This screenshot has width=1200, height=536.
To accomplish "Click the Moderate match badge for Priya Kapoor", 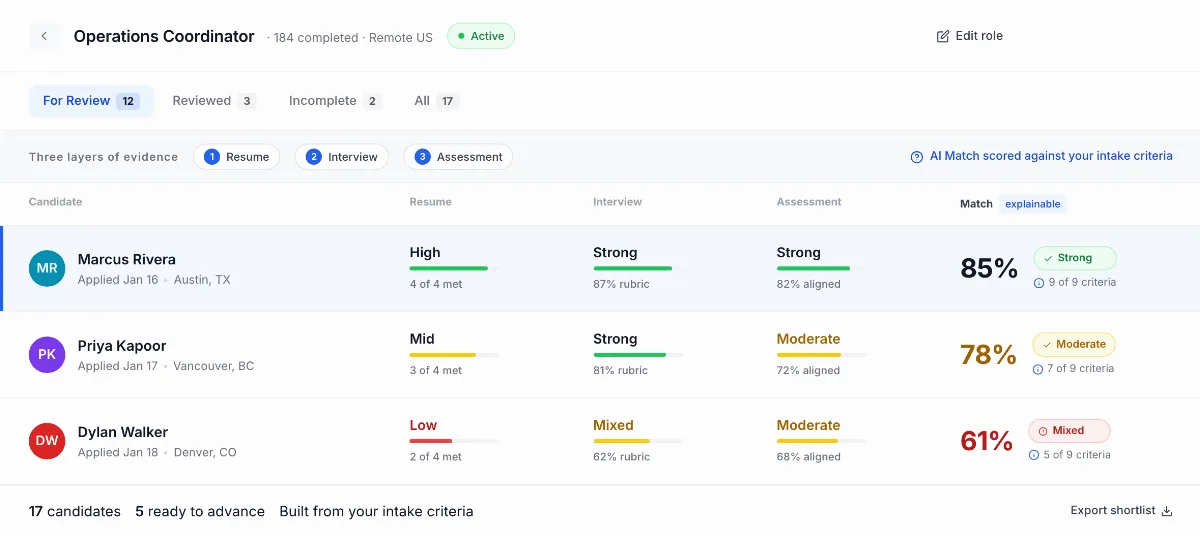I will 1074,344.
